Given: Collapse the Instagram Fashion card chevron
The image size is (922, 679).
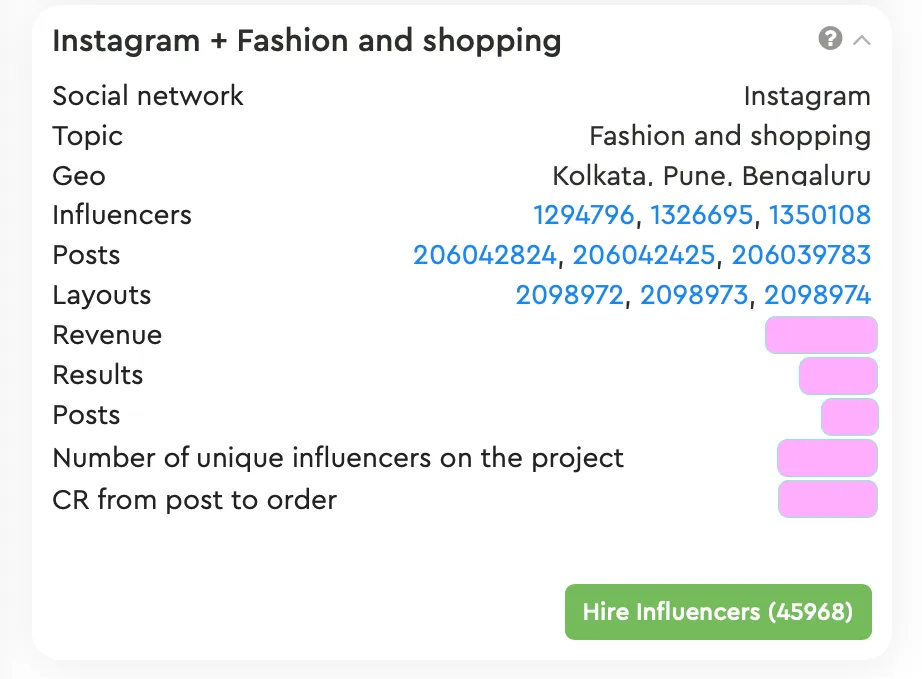Looking at the screenshot, I should [862, 40].
